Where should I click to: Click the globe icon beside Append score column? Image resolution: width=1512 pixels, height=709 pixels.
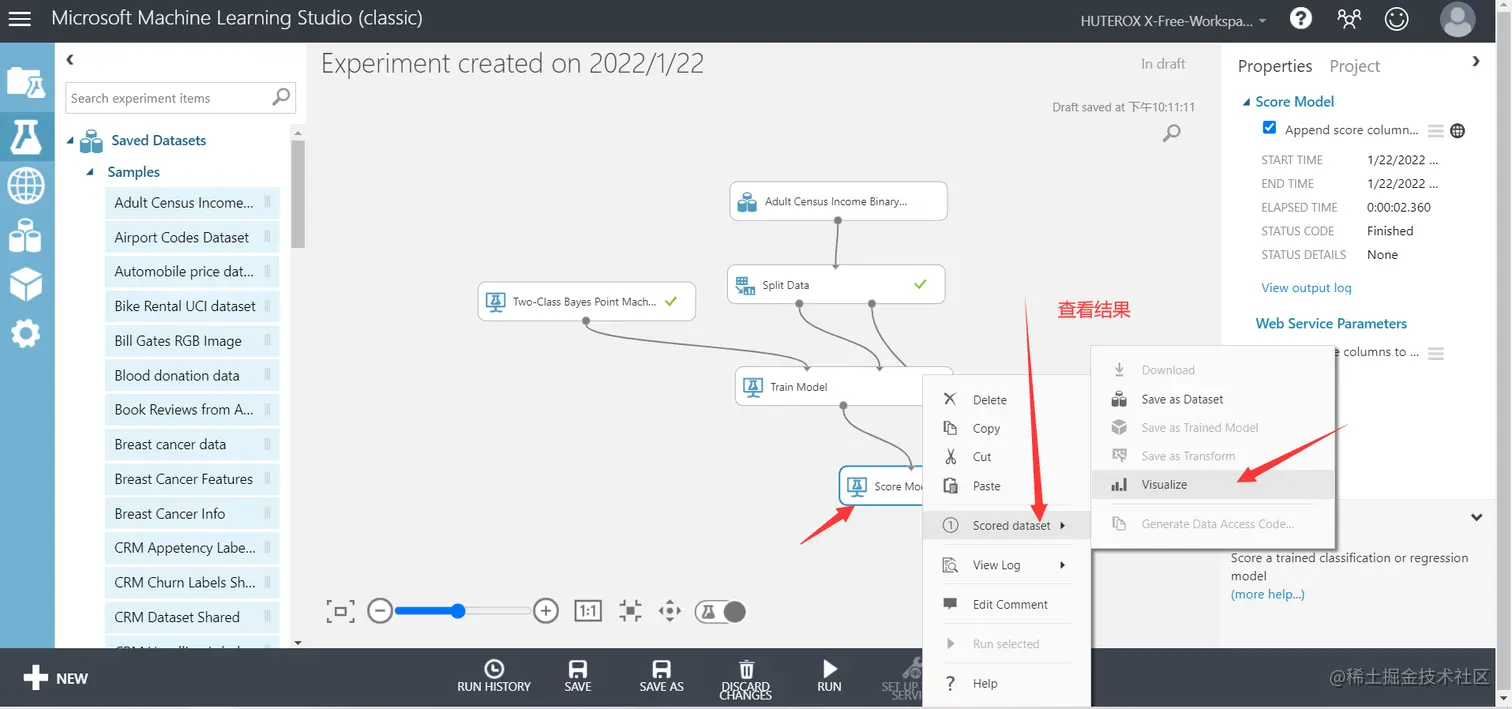(1458, 130)
